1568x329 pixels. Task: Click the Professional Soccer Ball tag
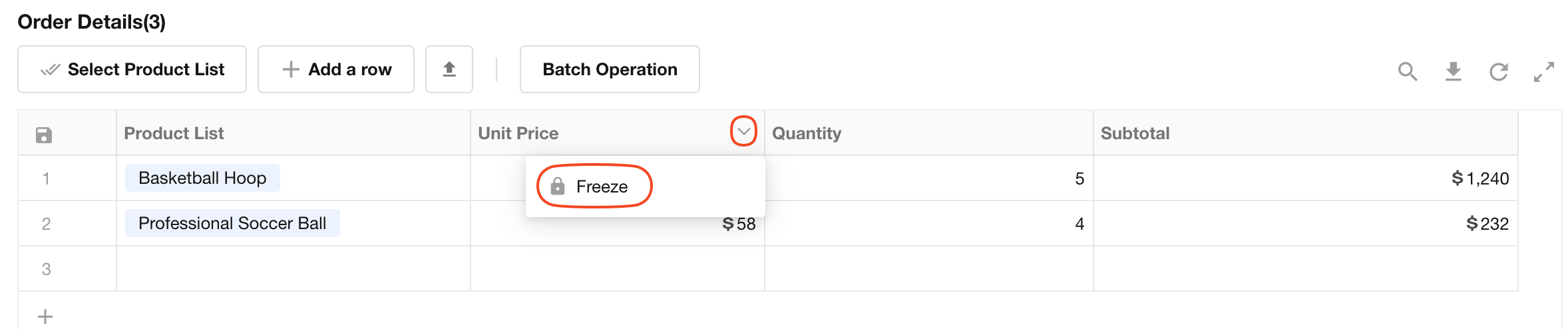(x=232, y=223)
